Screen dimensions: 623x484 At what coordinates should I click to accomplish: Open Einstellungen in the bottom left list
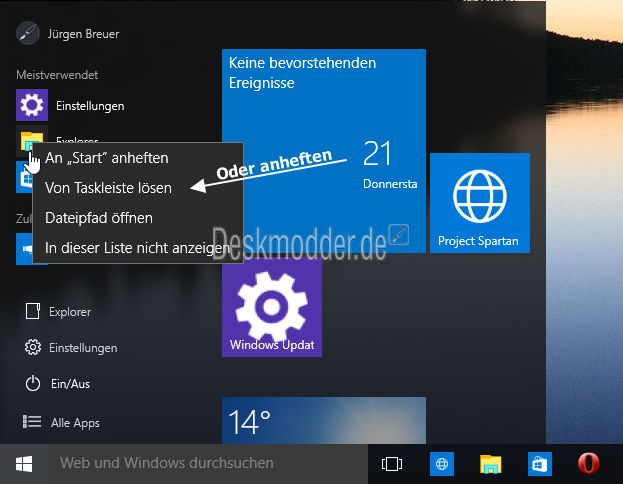[x=71, y=348]
